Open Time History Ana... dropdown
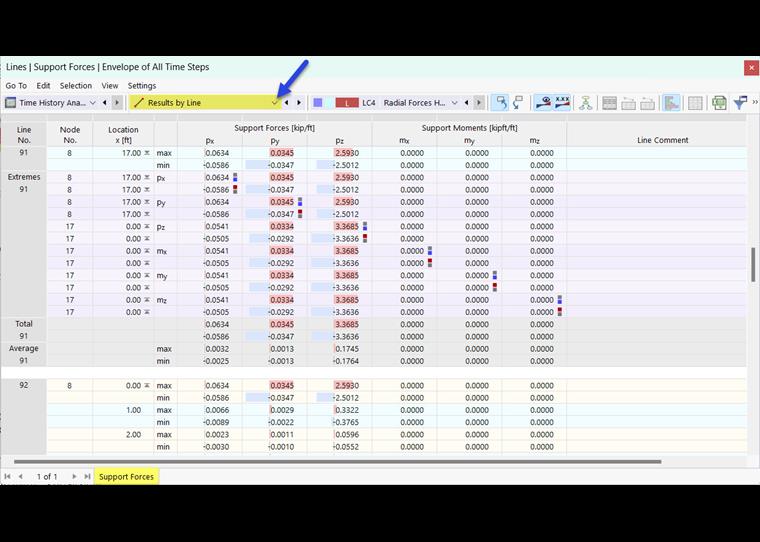The image size is (760, 542). coord(93,103)
